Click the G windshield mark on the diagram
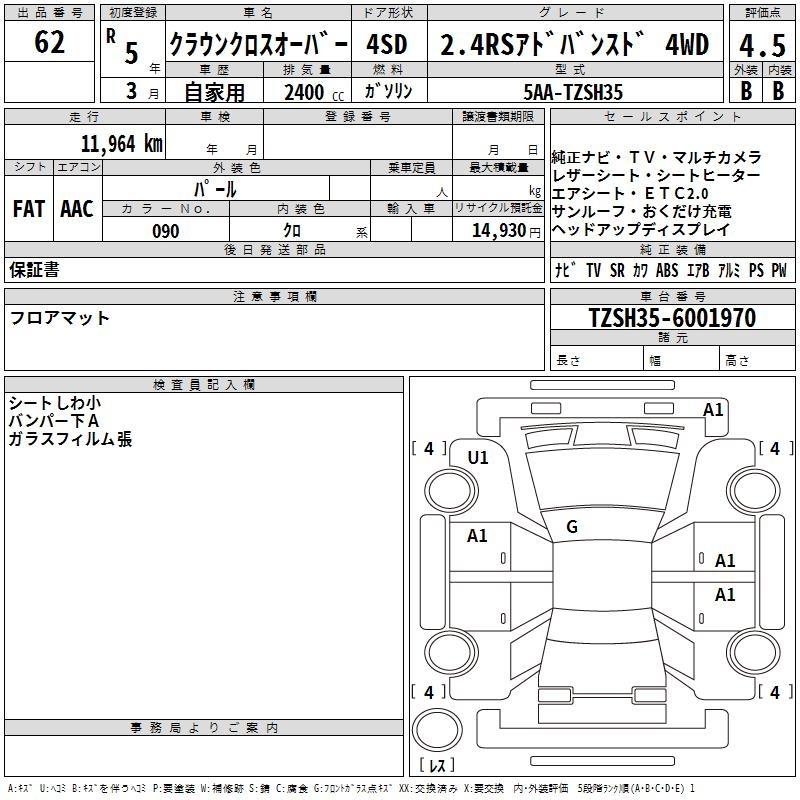Viewport: 800px width, 800px height. [571, 527]
